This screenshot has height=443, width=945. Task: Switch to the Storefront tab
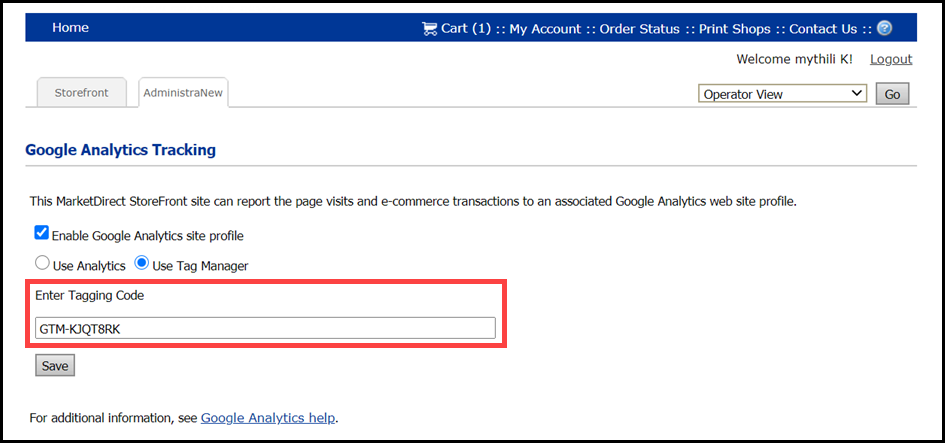(x=82, y=93)
